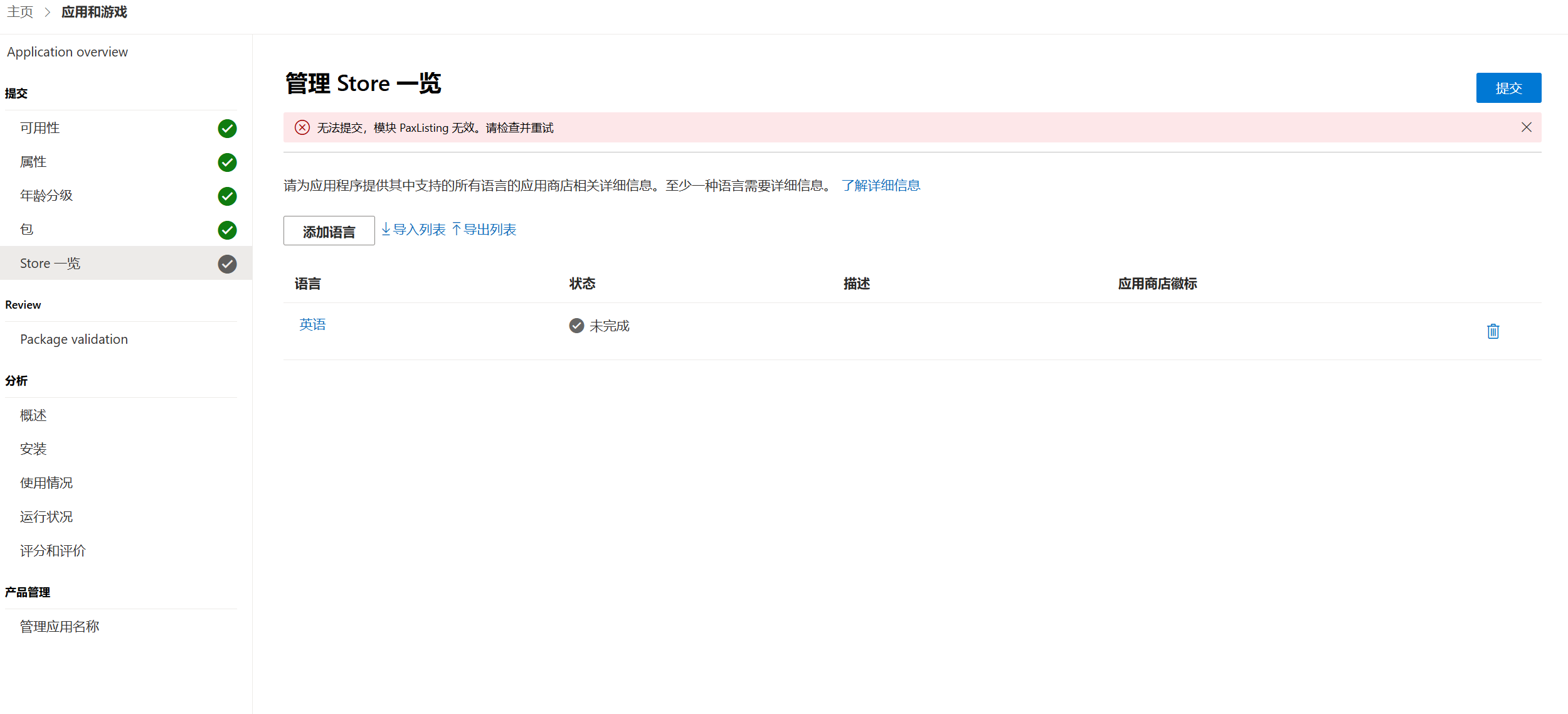Click the 添加语言 button
This screenshot has width=1568, height=714.
point(329,231)
